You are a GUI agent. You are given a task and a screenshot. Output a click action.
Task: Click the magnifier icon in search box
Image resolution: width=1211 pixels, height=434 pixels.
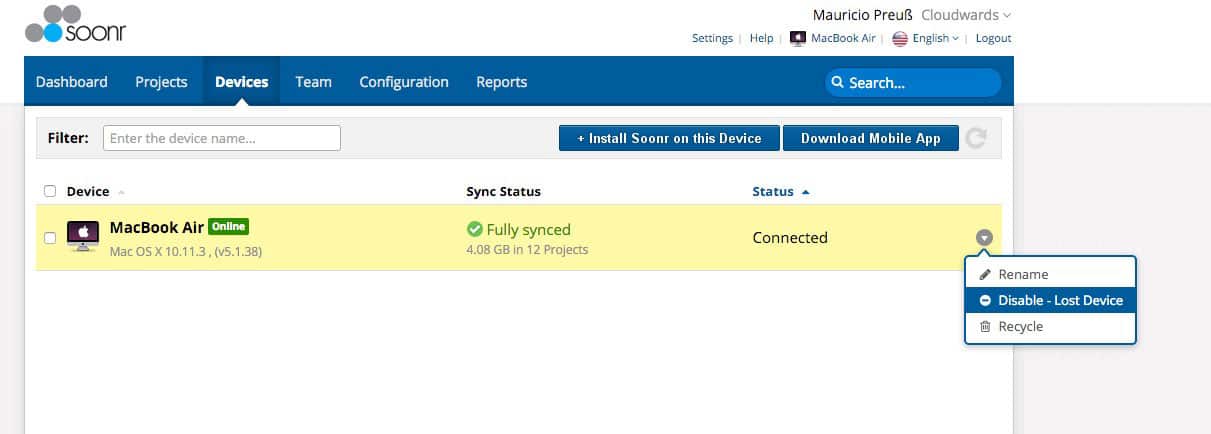[x=837, y=83]
